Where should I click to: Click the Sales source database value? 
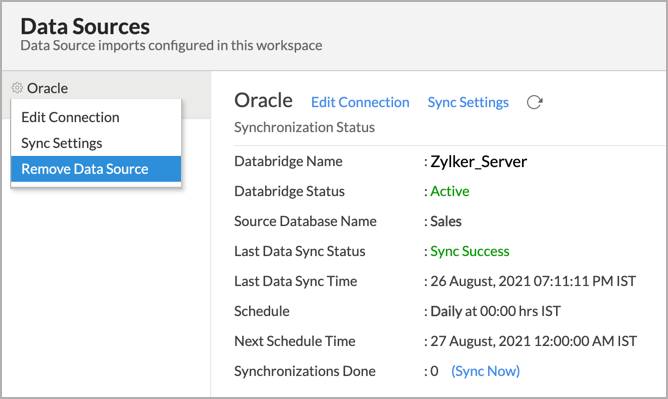coord(446,221)
